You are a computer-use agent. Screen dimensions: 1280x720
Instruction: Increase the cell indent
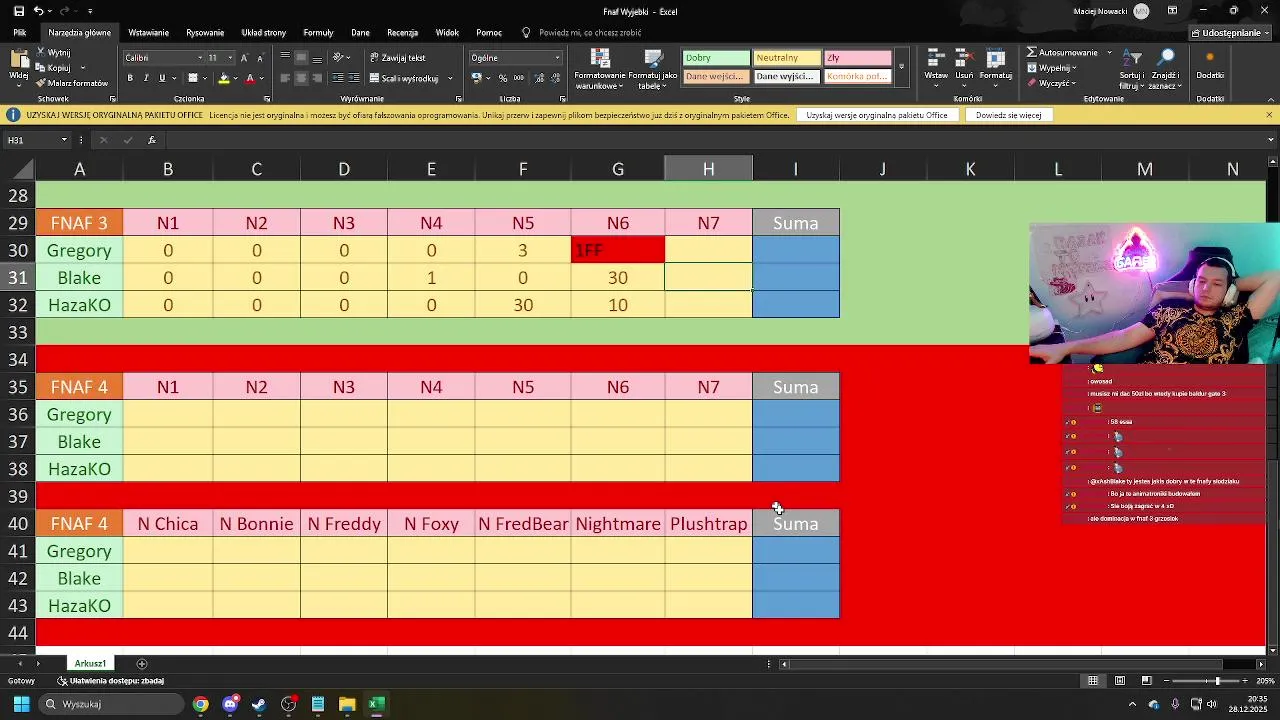tap(353, 78)
